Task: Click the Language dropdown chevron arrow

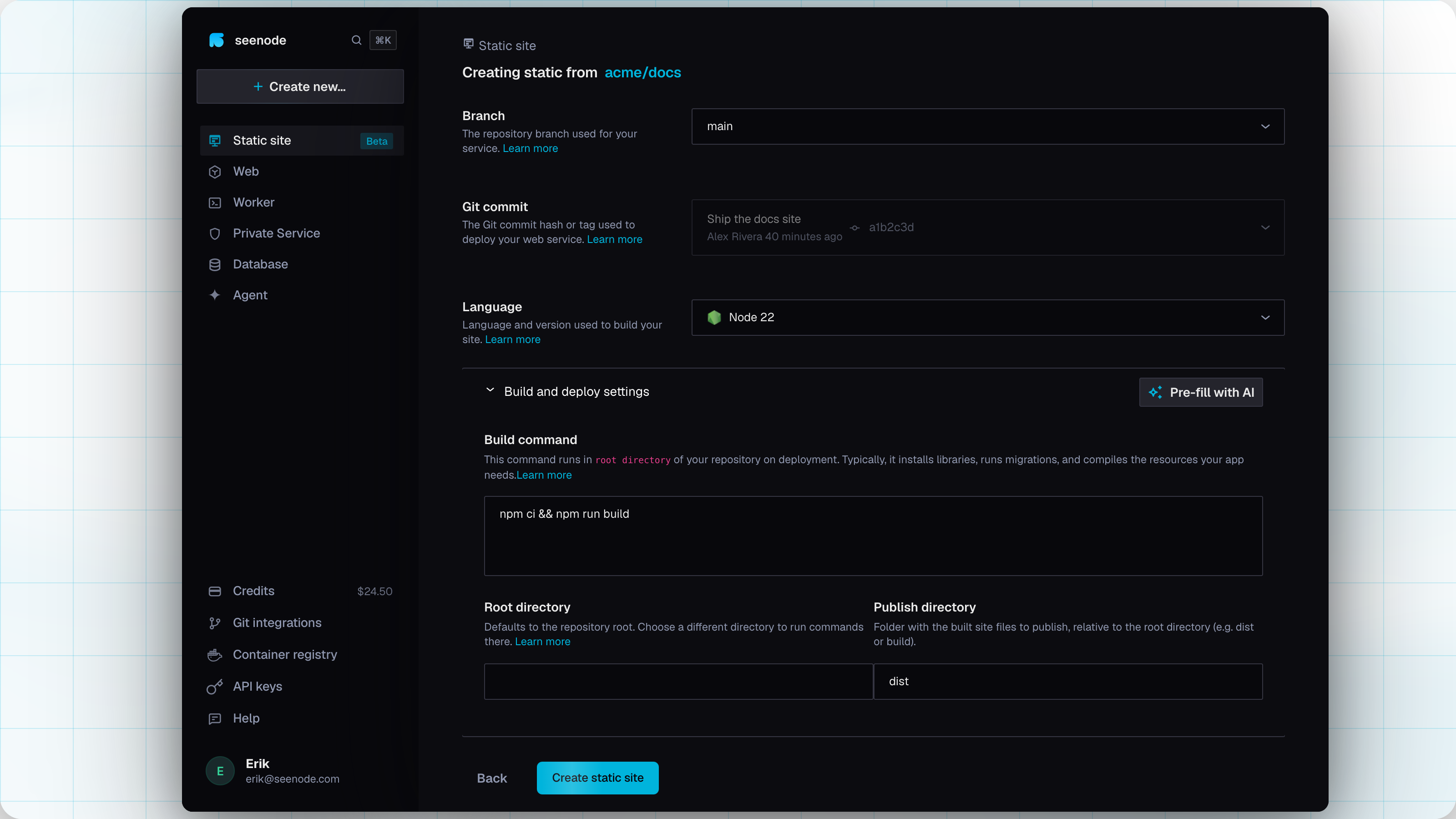Action: click(x=1265, y=318)
